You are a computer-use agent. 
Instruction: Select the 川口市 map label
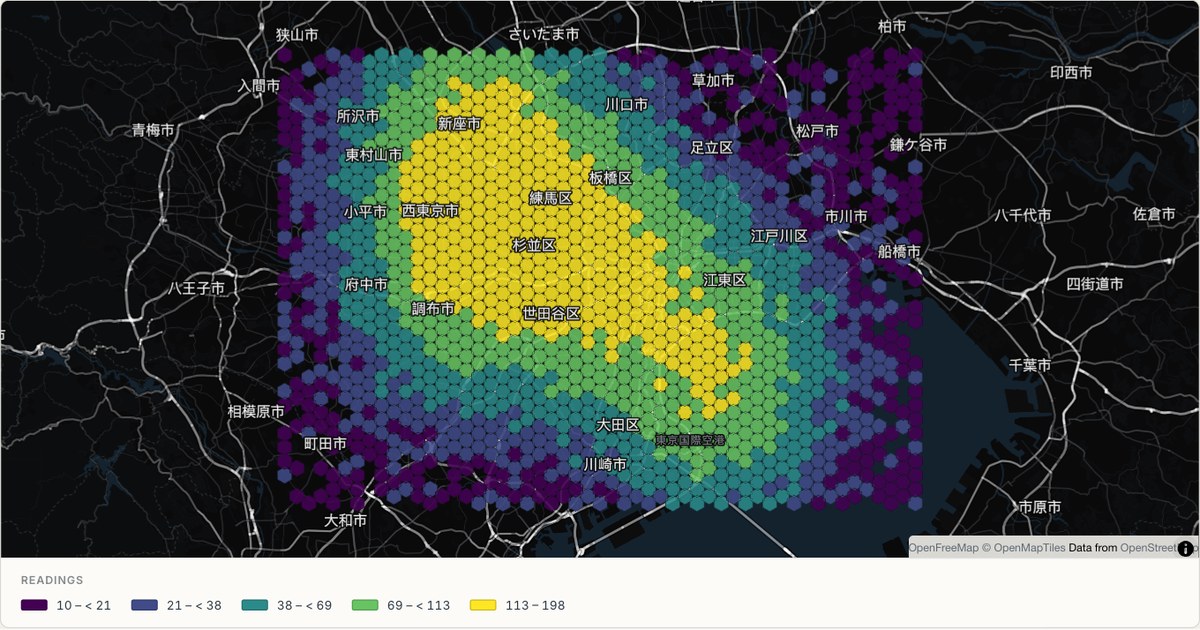(626, 104)
